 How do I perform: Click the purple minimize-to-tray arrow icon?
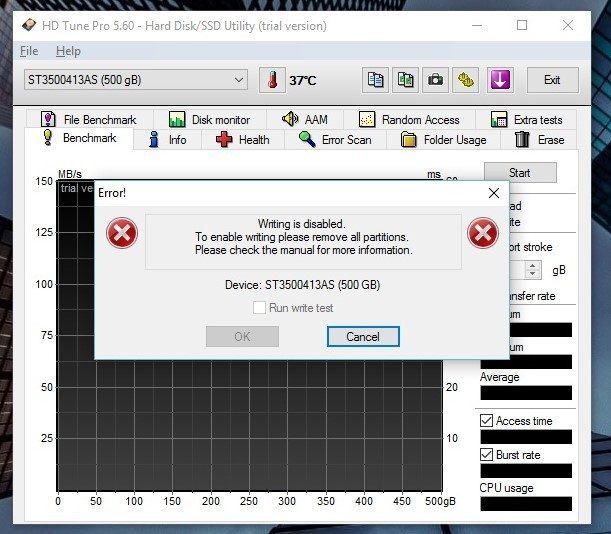500,80
